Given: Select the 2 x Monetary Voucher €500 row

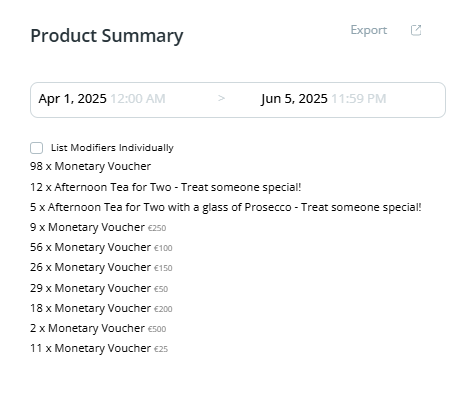Looking at the screenshot, I should [98, 328].
